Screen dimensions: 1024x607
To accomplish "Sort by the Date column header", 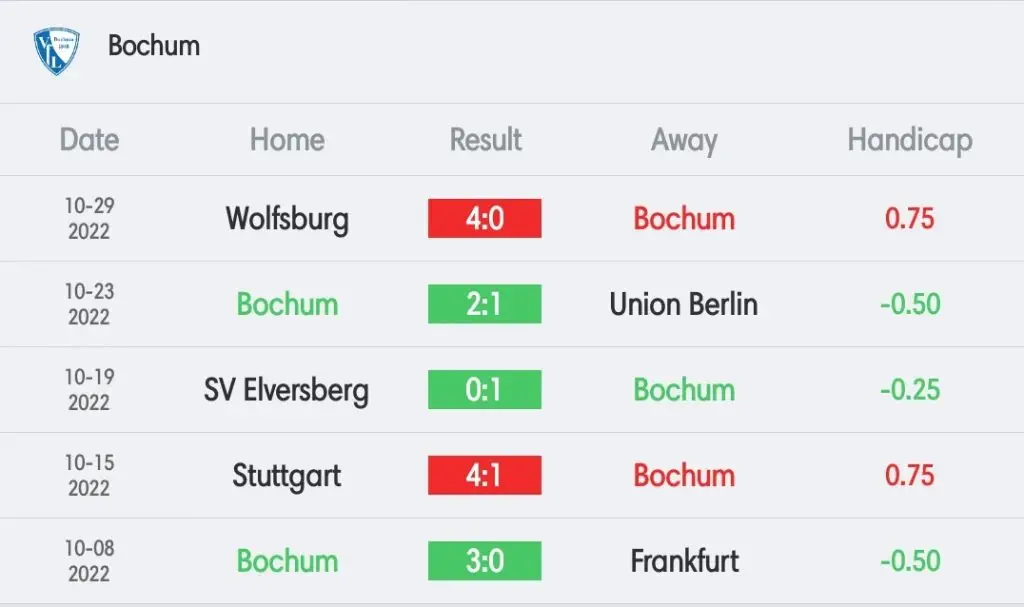I will coord(89,140).
